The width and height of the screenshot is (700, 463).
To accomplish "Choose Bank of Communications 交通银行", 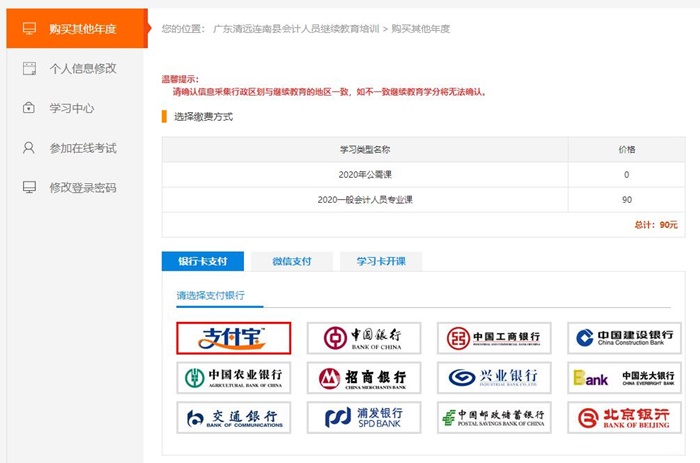I will 233,417.
